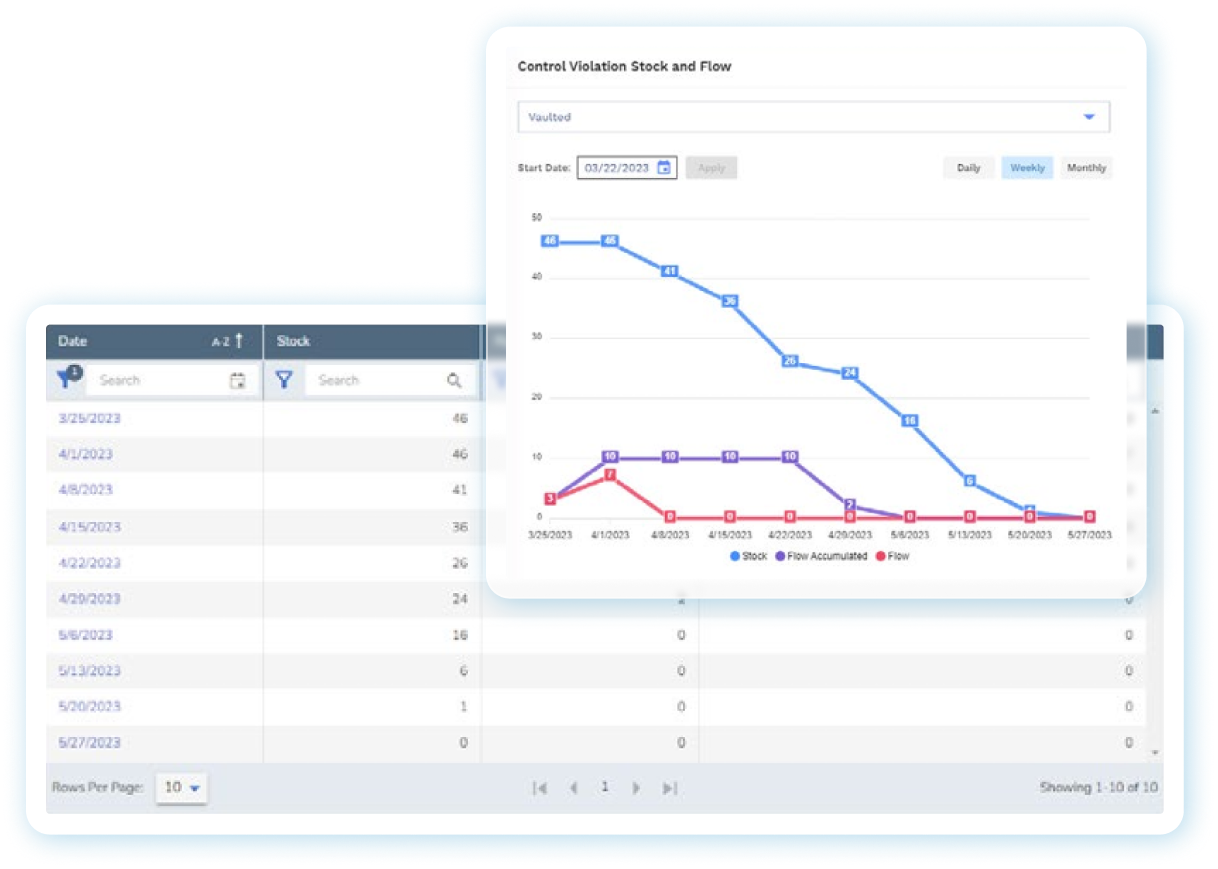
Task: Open the 3/25/2023 date link
Action: 89,418
